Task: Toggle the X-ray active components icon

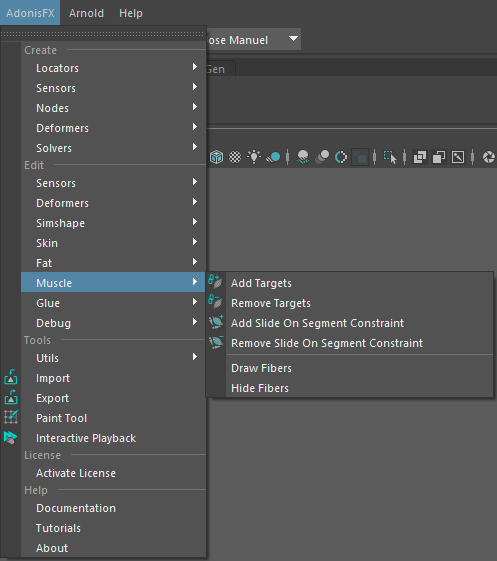Action: click(439, 157)
